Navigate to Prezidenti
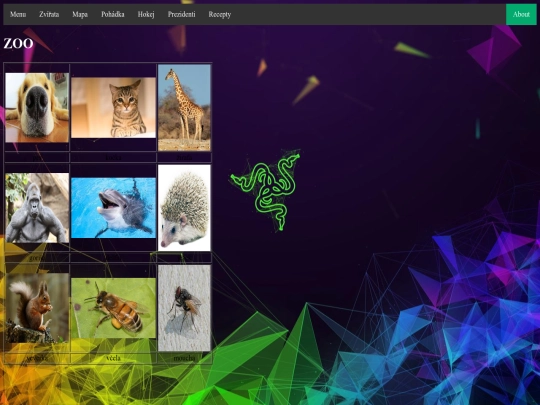 tap(181, 14)
